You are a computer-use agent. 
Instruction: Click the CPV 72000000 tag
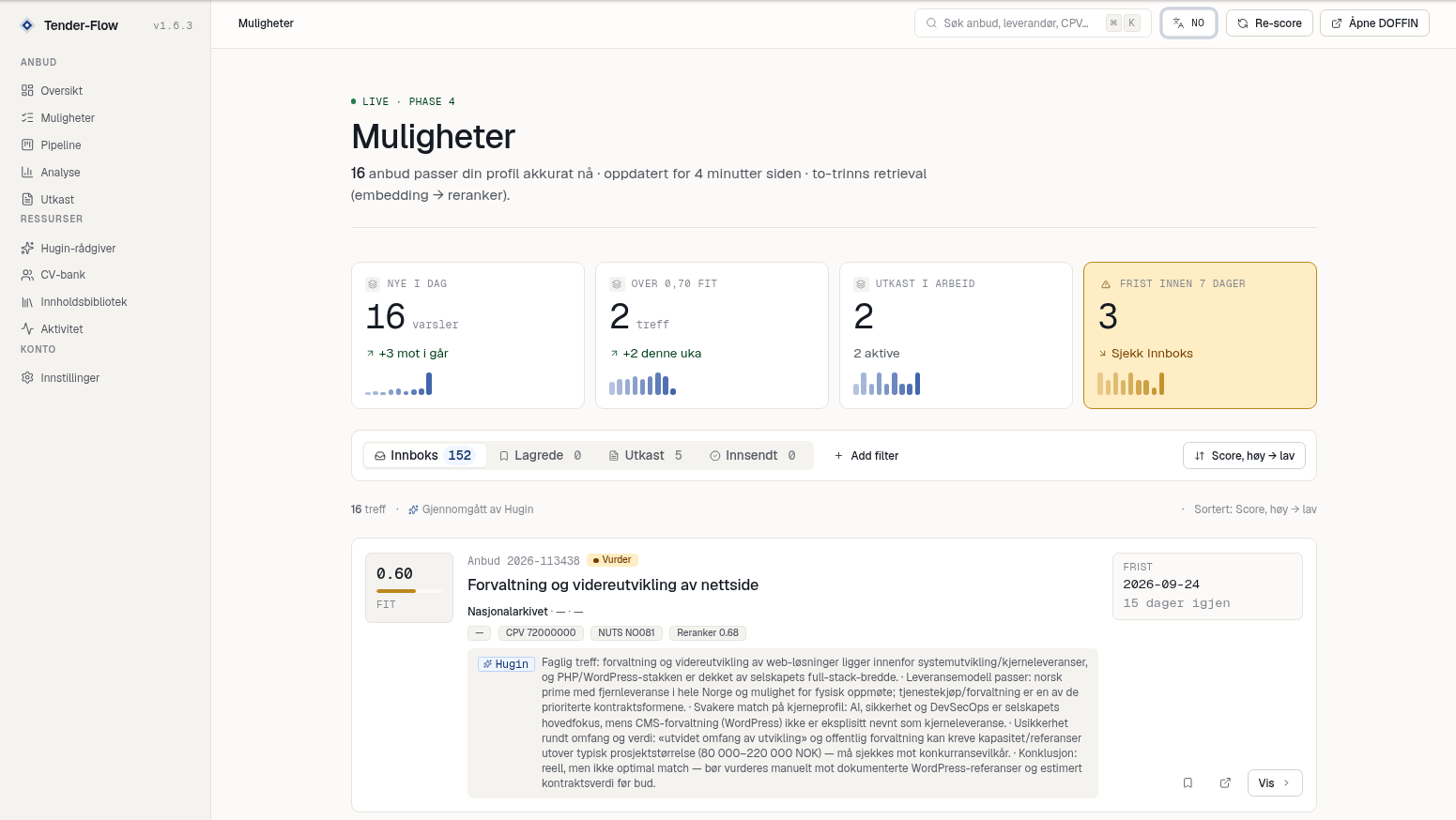(541, 633)
